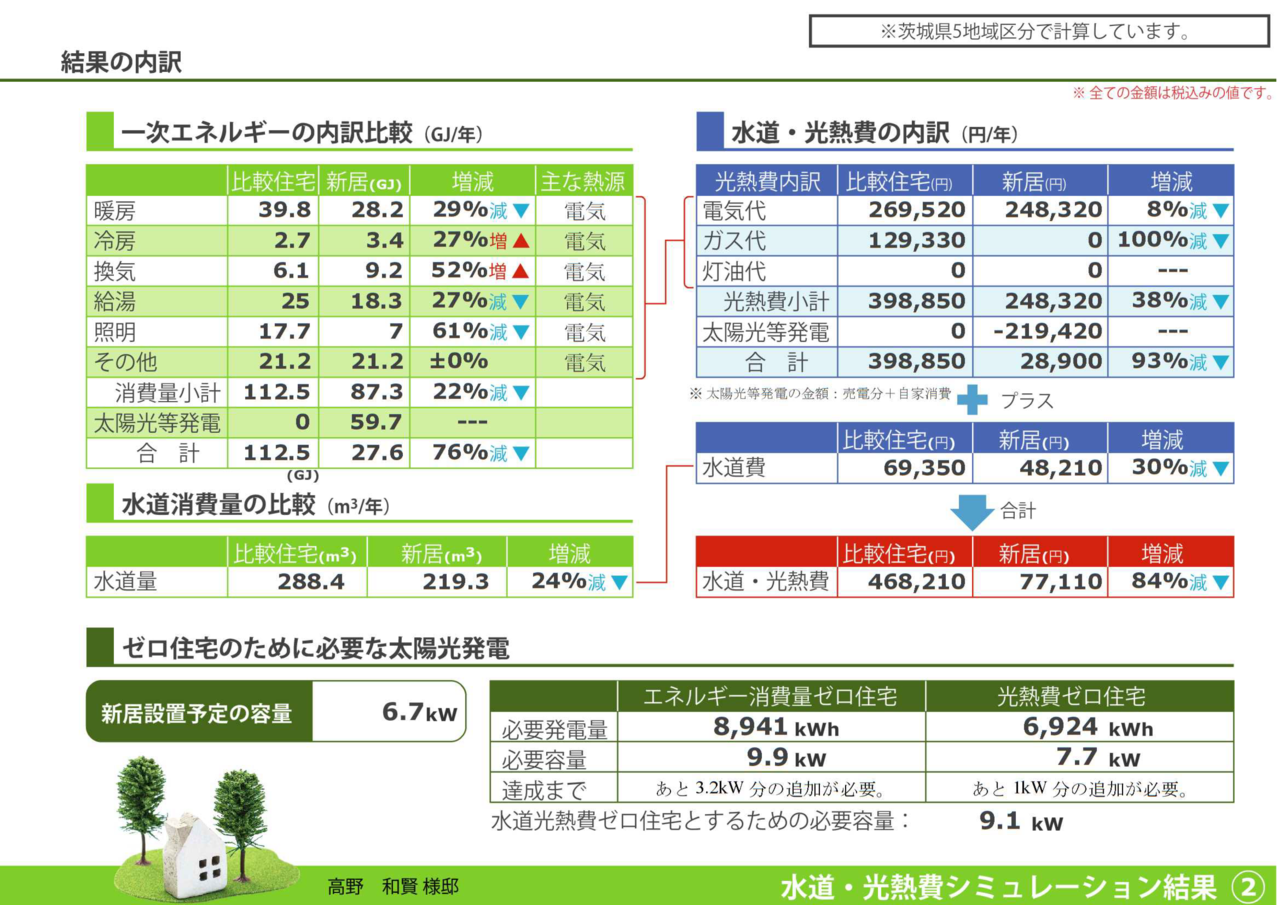Click the blue decrease triangle in 照明 row

[520, 332]
